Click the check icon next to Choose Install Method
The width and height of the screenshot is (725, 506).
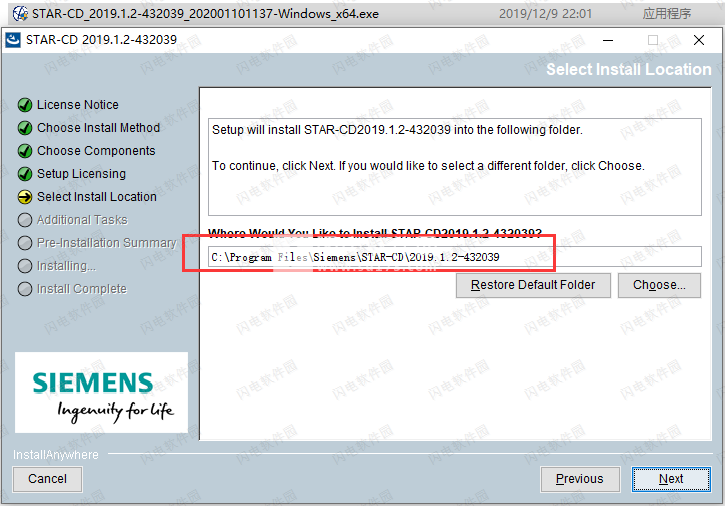pos(25,128)
